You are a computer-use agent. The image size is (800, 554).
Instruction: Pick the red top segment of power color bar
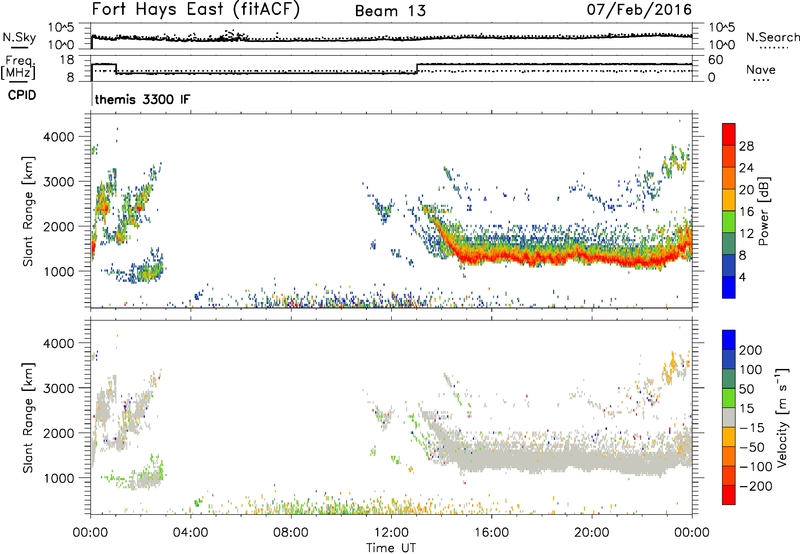tap(729, 134)
